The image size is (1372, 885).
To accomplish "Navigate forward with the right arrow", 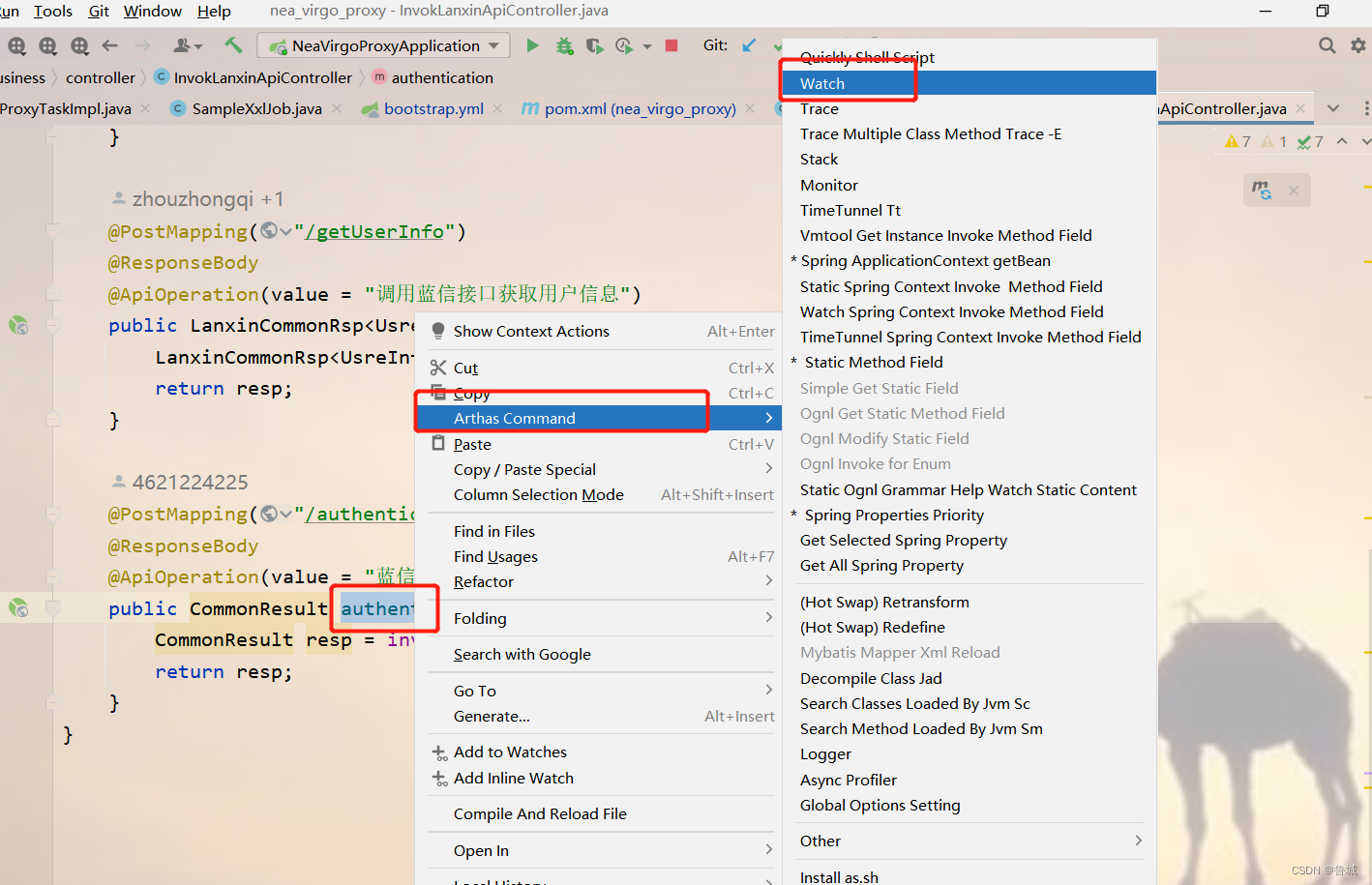I will (142, 45).
